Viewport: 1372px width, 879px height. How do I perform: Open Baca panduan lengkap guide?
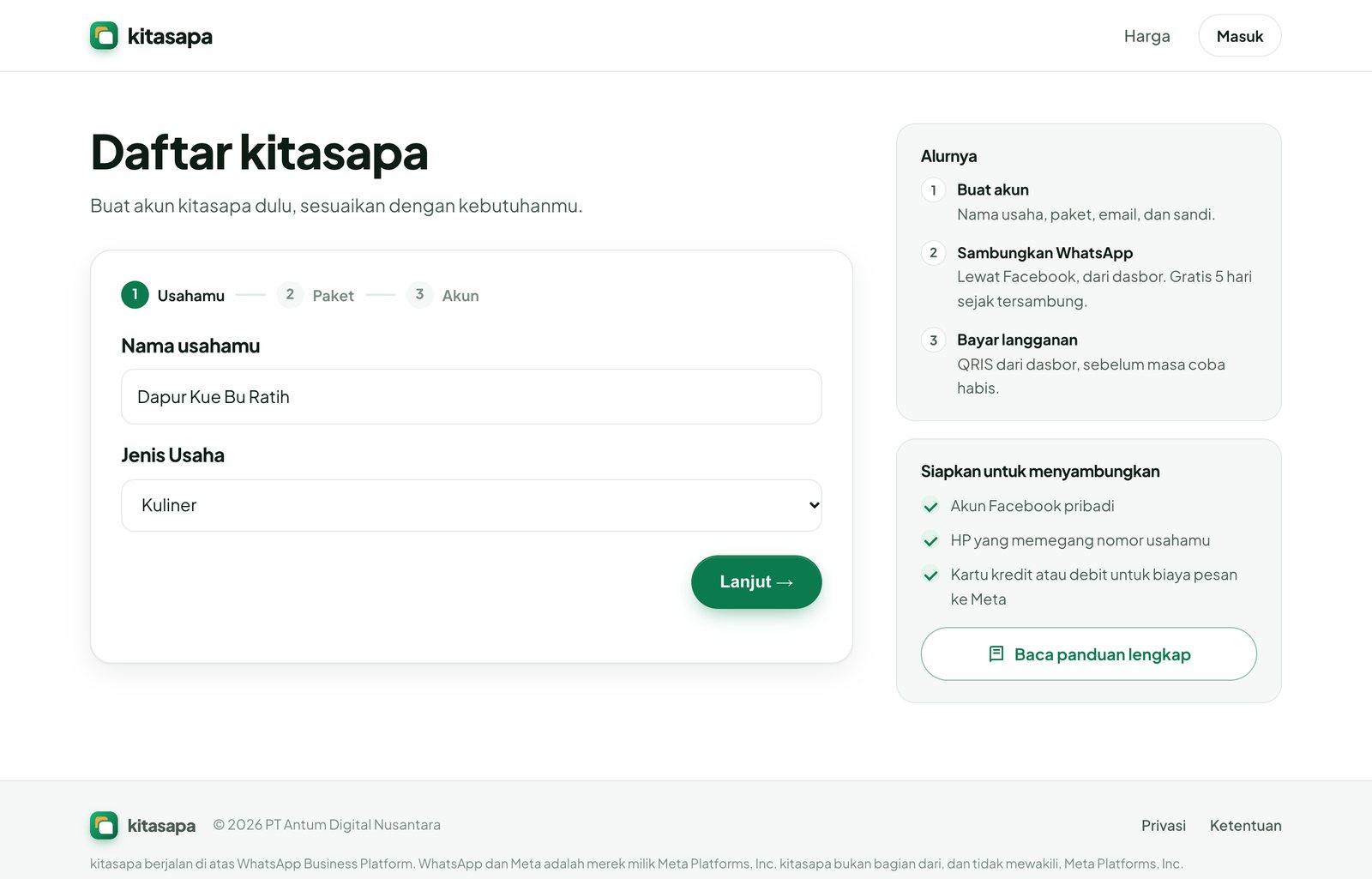pos(1088,654)
